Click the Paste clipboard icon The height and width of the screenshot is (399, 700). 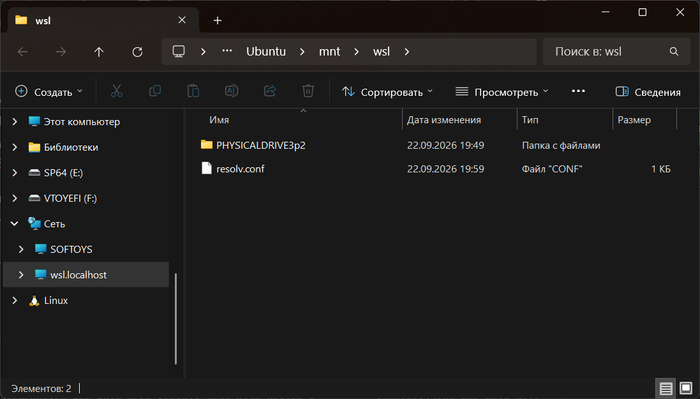click(x=193, y=91)
